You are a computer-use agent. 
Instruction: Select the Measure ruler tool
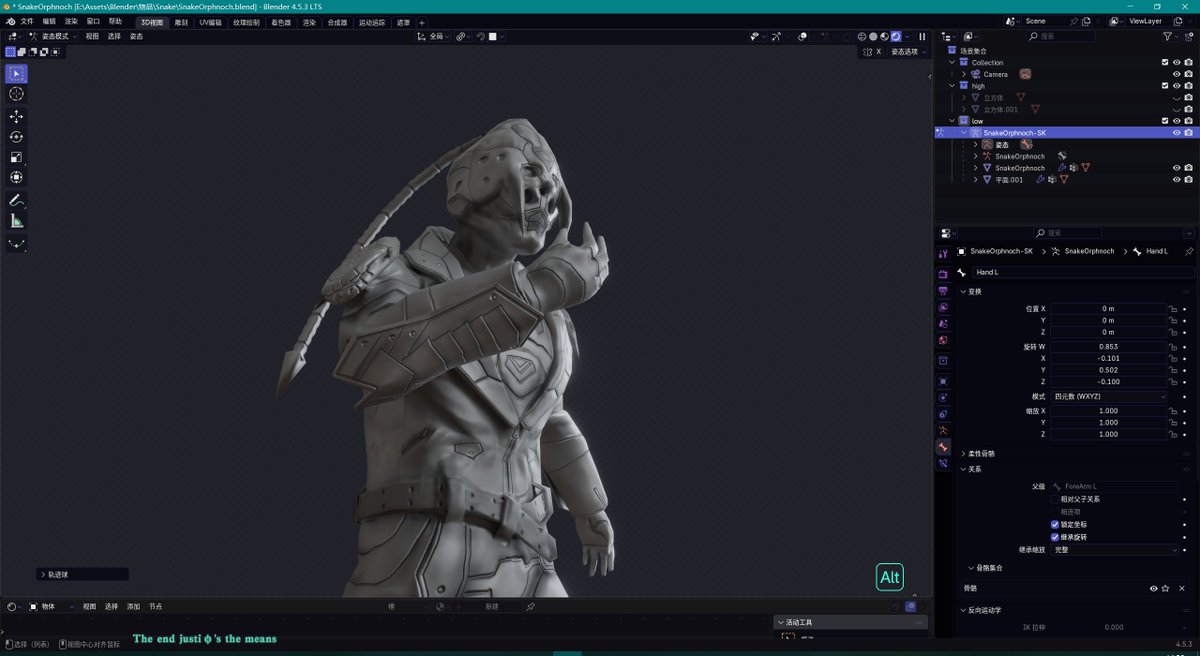pos(16,221)
